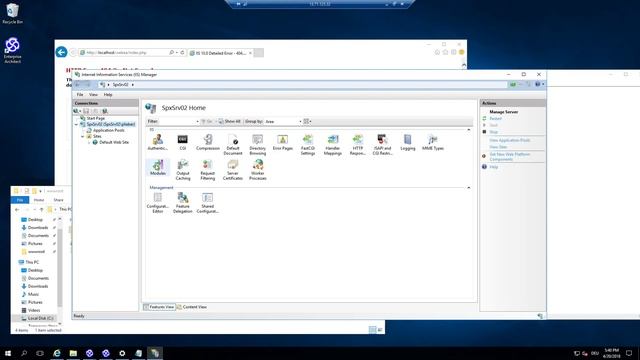Image resolution: width=640 pixels, height=360 pixels.
Task: Click Internet Explorer in the taskbar
Action: click(x=57, y=353)
